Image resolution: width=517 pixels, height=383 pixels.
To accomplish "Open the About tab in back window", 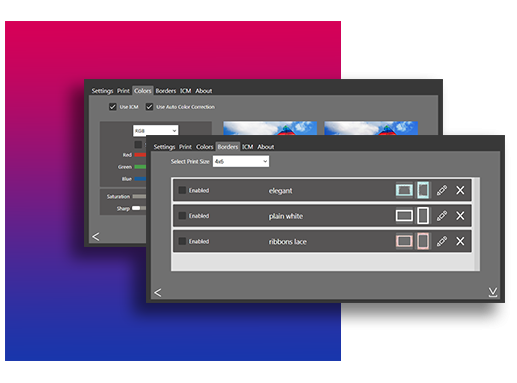I will [204, 91].
